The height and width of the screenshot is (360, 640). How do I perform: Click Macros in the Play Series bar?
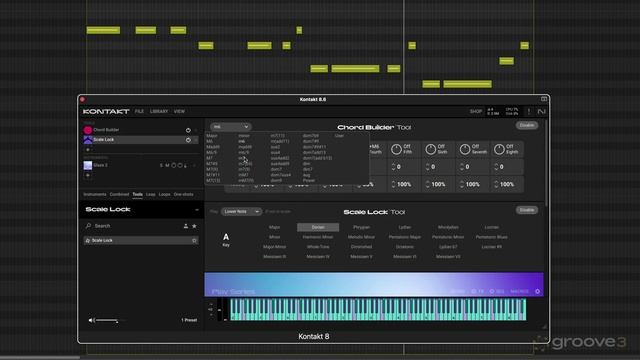click(x=519, y=291)
